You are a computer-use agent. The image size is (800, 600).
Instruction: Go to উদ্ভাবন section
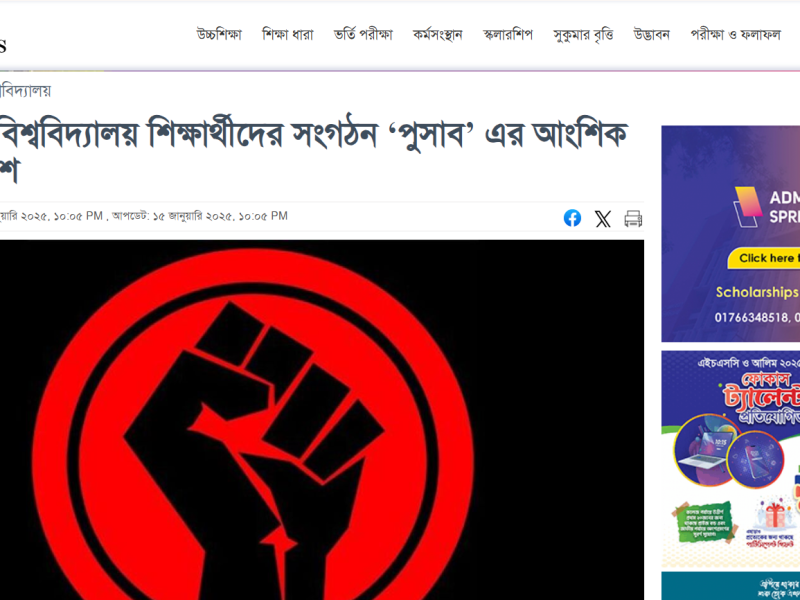[652, 35]
